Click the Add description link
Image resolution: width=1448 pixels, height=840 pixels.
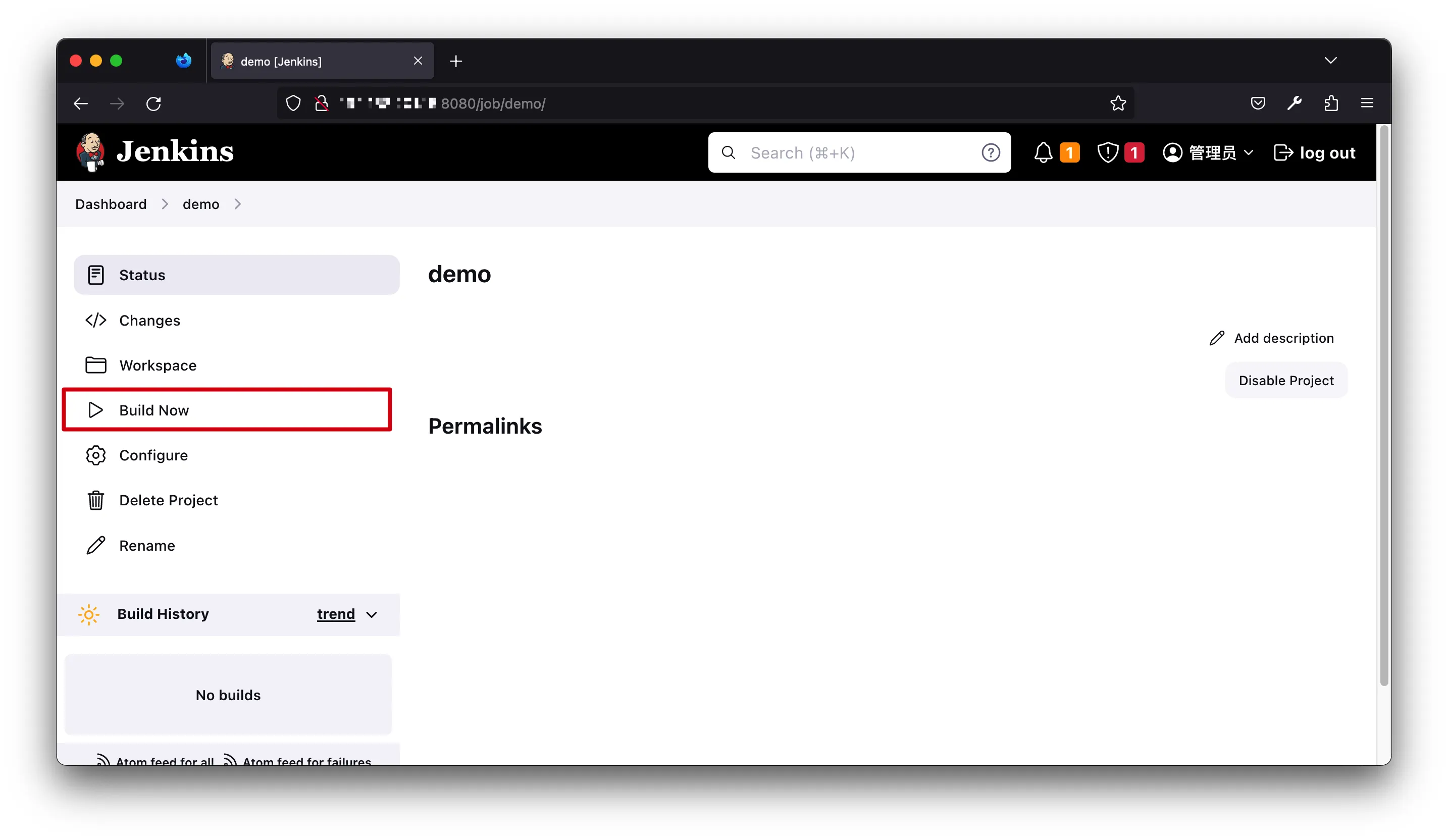[1271, 338]
